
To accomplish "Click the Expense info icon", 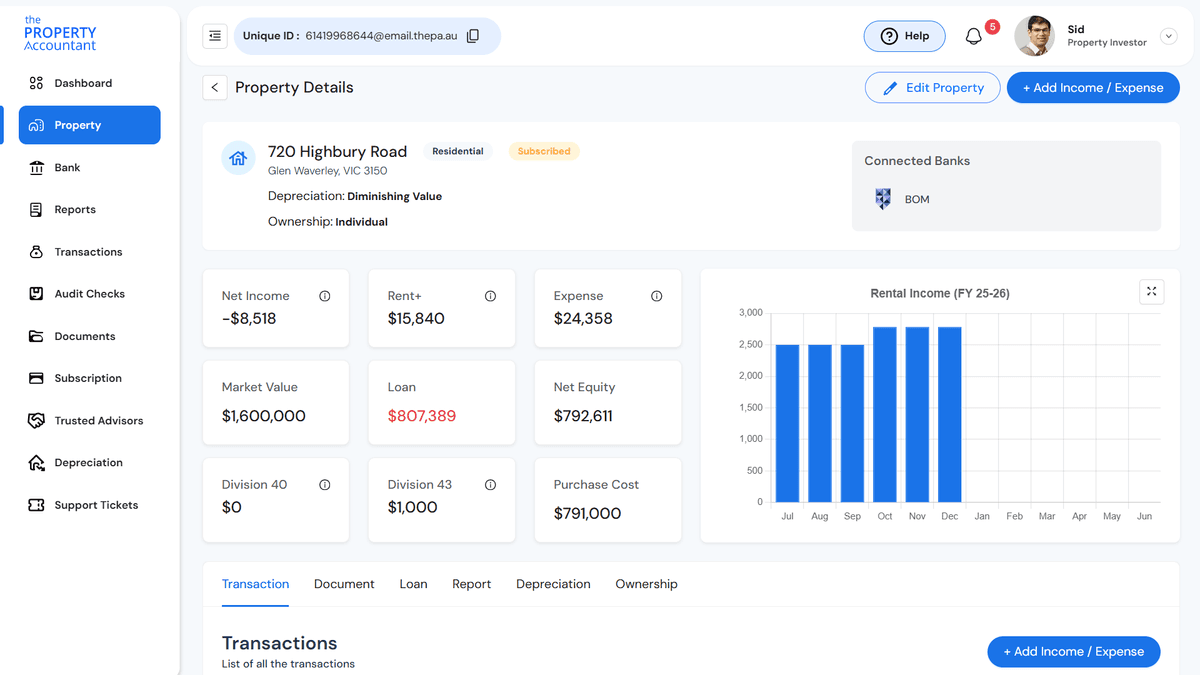I will click(x=656, y=295).
